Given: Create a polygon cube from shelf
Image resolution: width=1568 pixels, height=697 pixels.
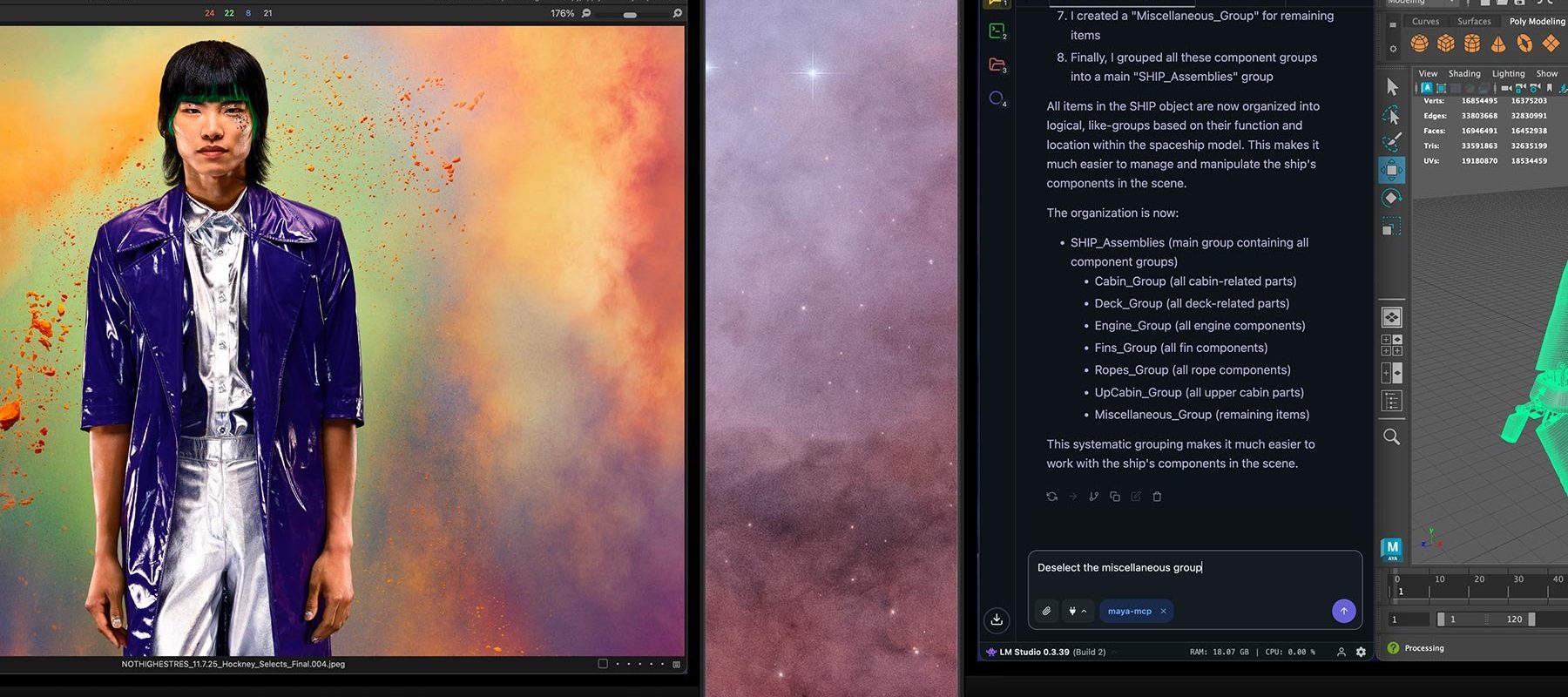Looking at the screenshot, I should 1446,43.
